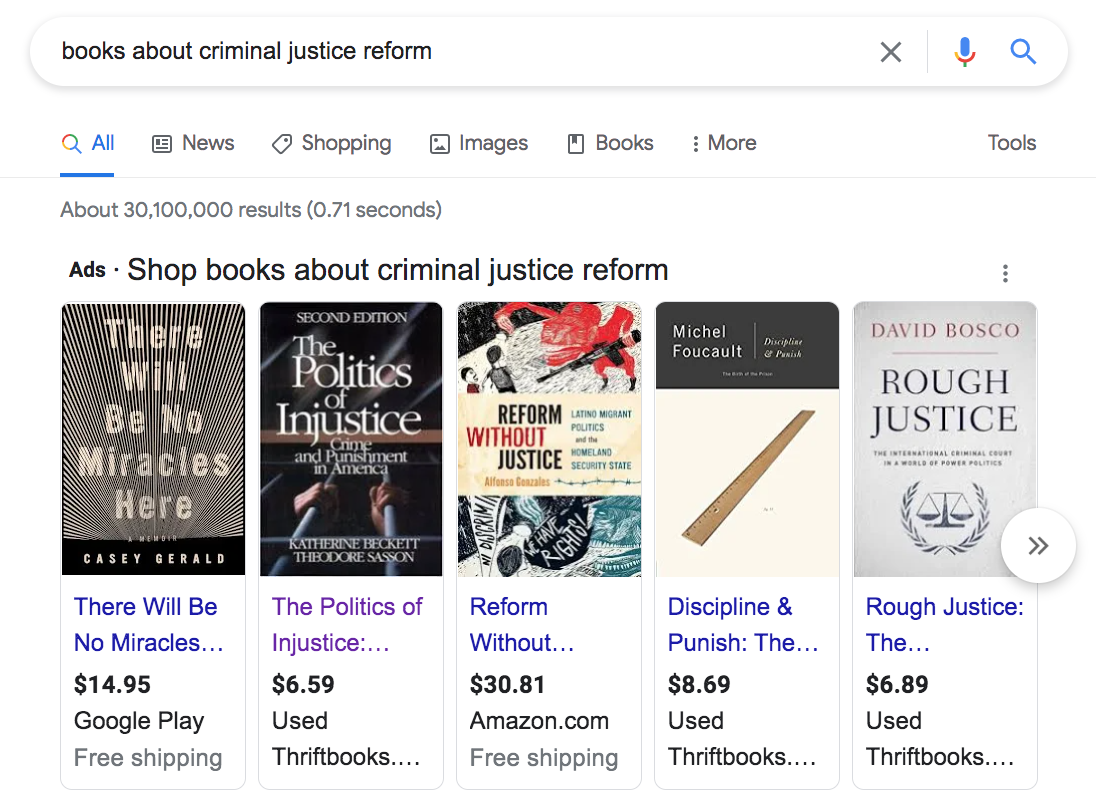This screenshot has height=804, width=1096.
Task: Open the Shopping tab
Action: point(331,143)
